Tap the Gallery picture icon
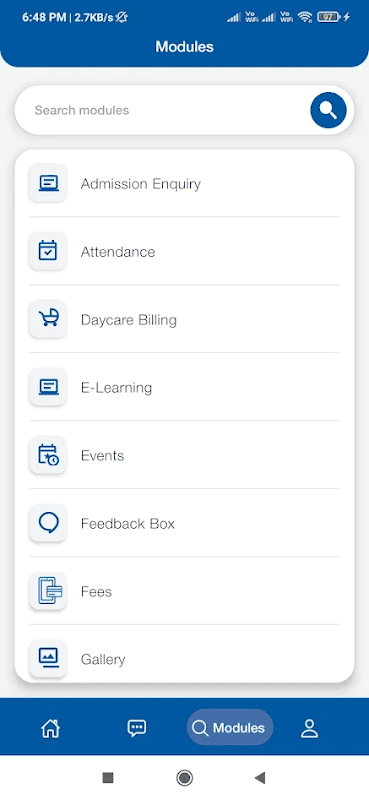The image size is (369, 800). (48, 658)
